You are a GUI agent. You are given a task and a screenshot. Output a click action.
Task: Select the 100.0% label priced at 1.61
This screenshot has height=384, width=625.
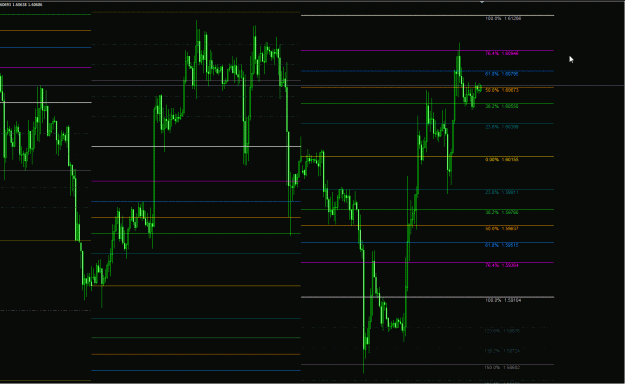tap(503, 18)
